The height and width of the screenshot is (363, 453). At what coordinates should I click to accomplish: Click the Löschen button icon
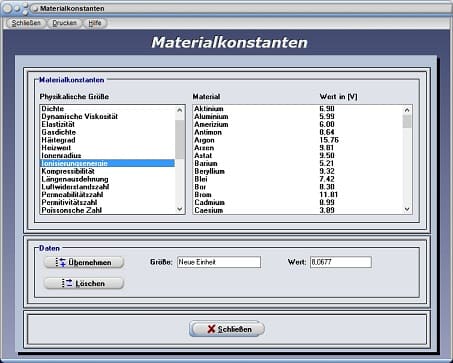coord(67,283)
